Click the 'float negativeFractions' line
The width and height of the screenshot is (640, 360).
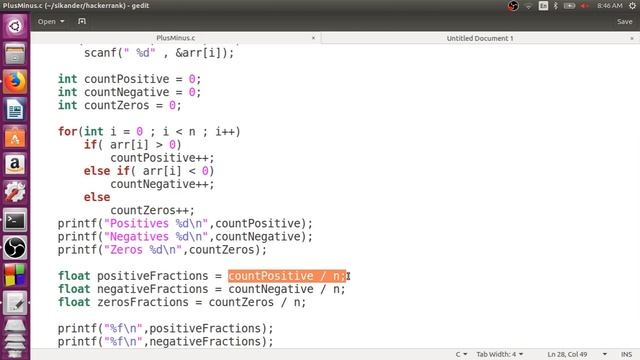(x=202, y=289)
